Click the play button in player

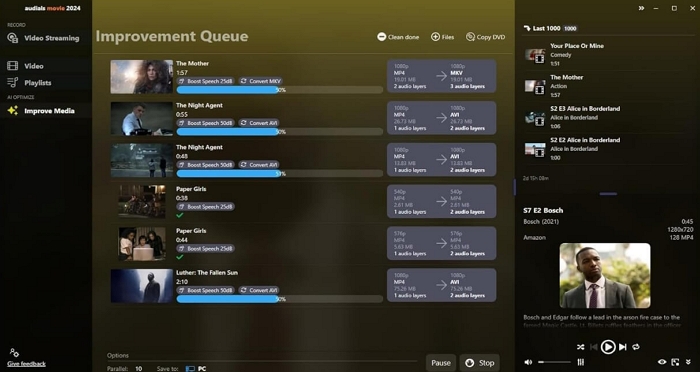click(x=608, y=347)
